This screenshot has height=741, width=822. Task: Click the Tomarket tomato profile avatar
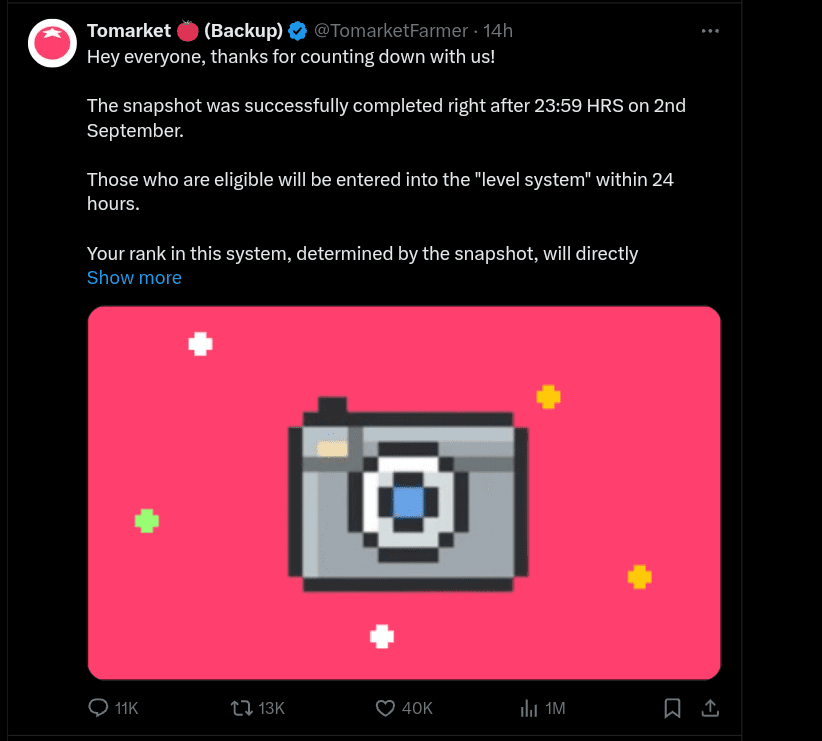click(x=53, y=42)
